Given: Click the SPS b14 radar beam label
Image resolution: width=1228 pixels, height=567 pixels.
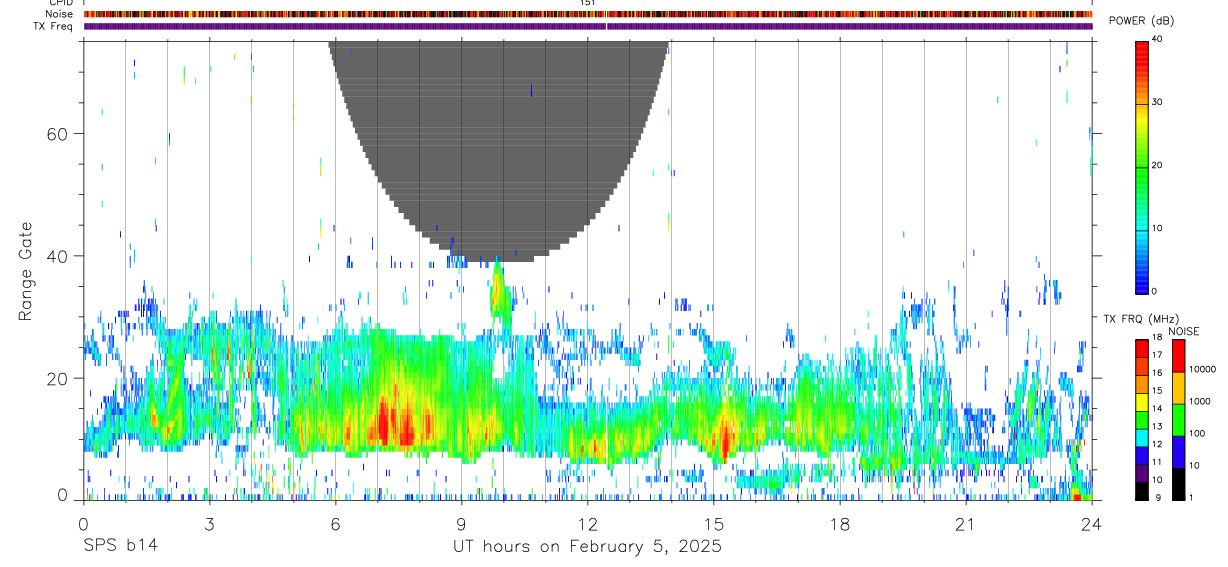Looking at the screenshot, I should coord(119,546).
